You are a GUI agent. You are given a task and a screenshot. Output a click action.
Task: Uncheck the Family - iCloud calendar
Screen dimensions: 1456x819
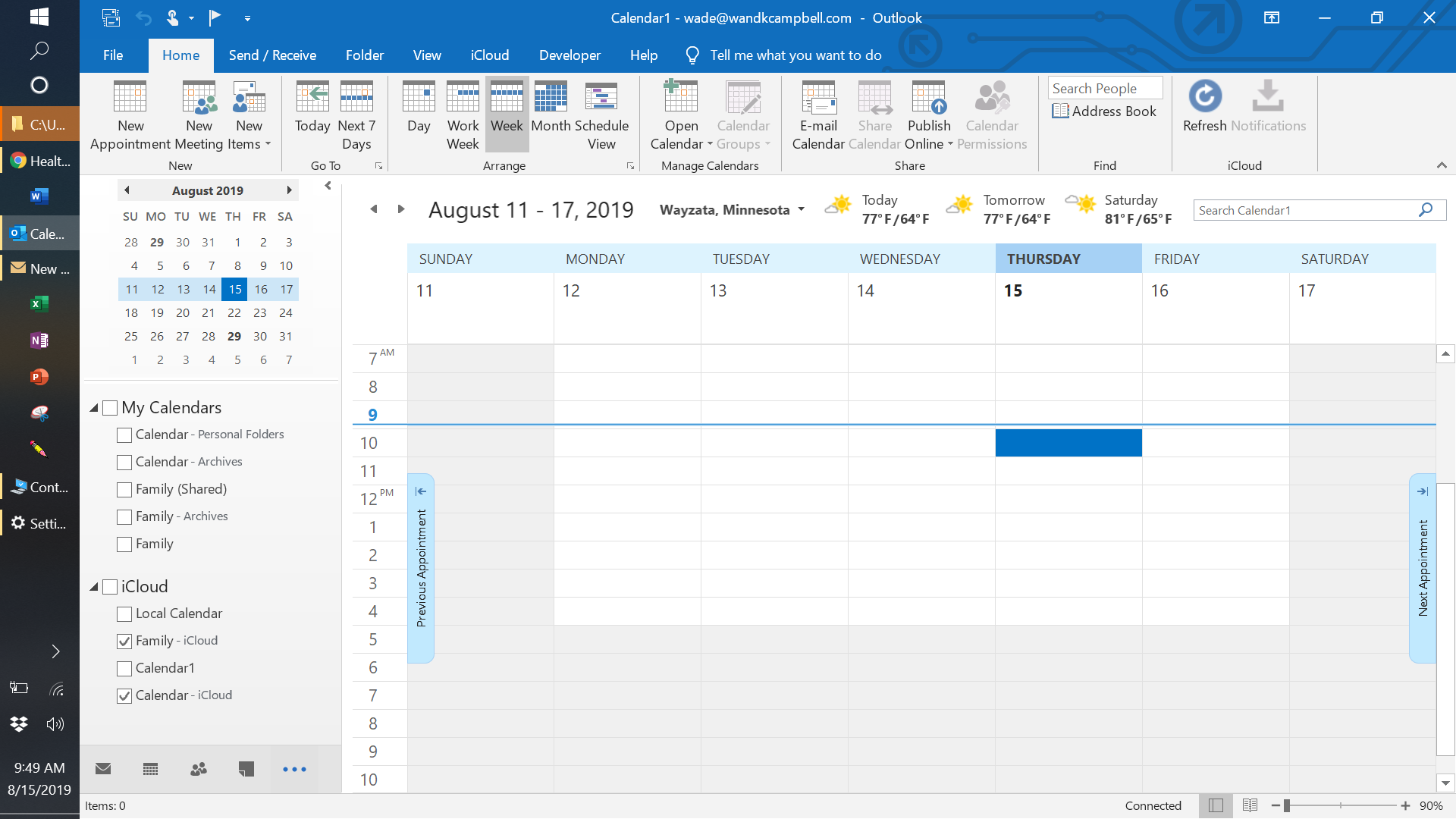(124, 642)
